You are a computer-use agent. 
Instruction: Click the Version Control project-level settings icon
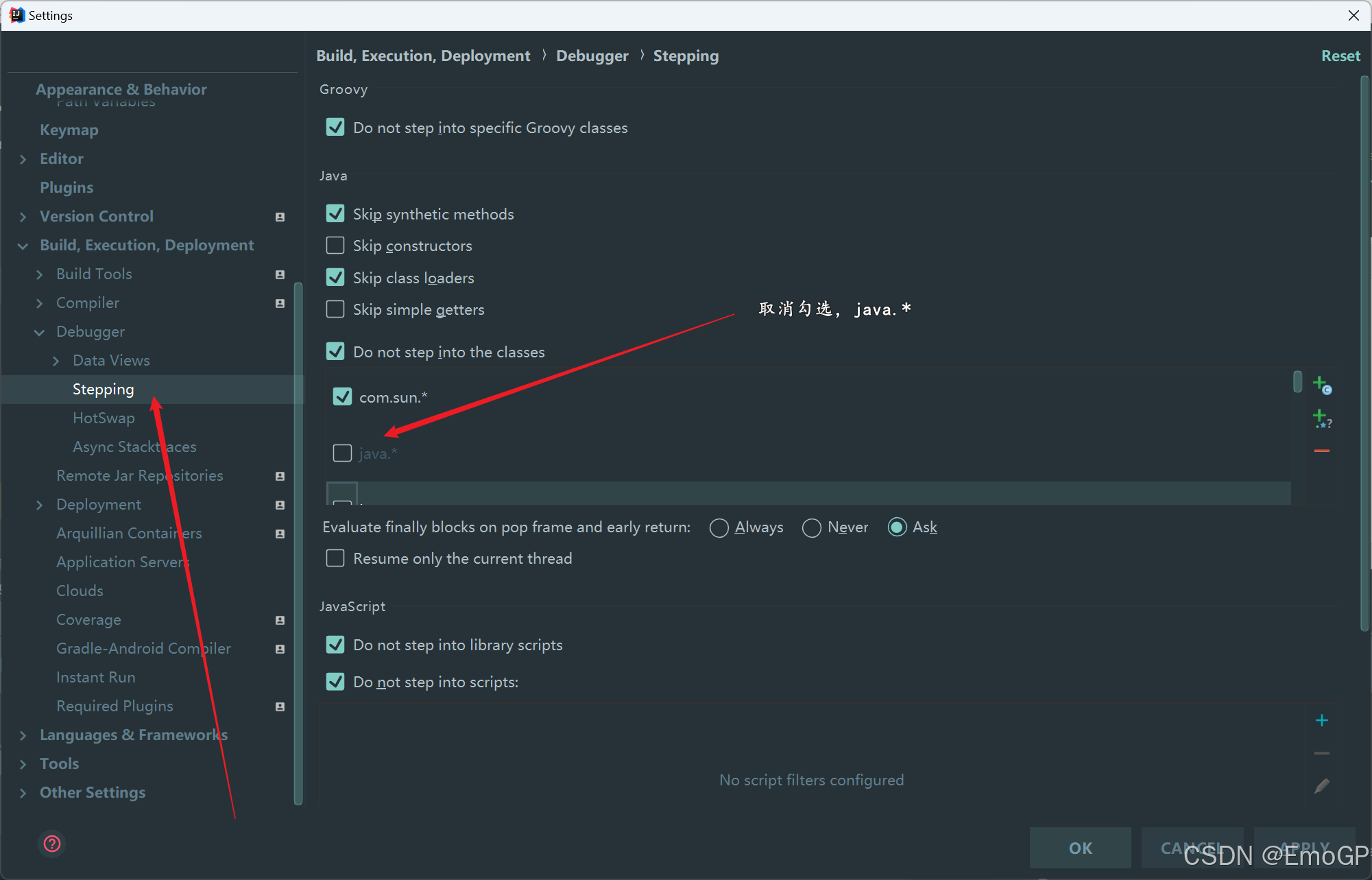pyautogui.click(x=280, y=217)
